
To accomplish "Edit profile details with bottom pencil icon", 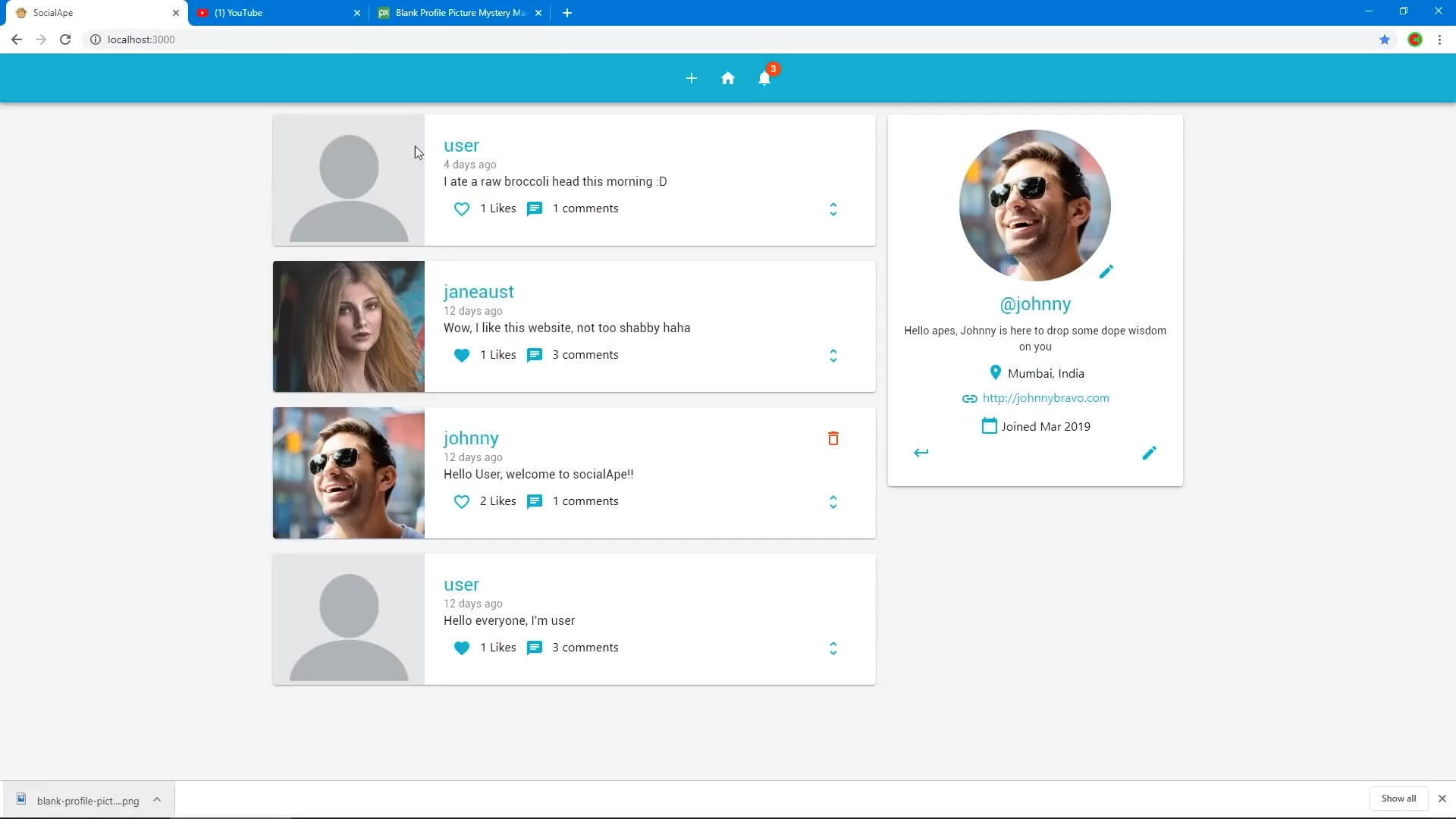I will tap(1149, 453).
